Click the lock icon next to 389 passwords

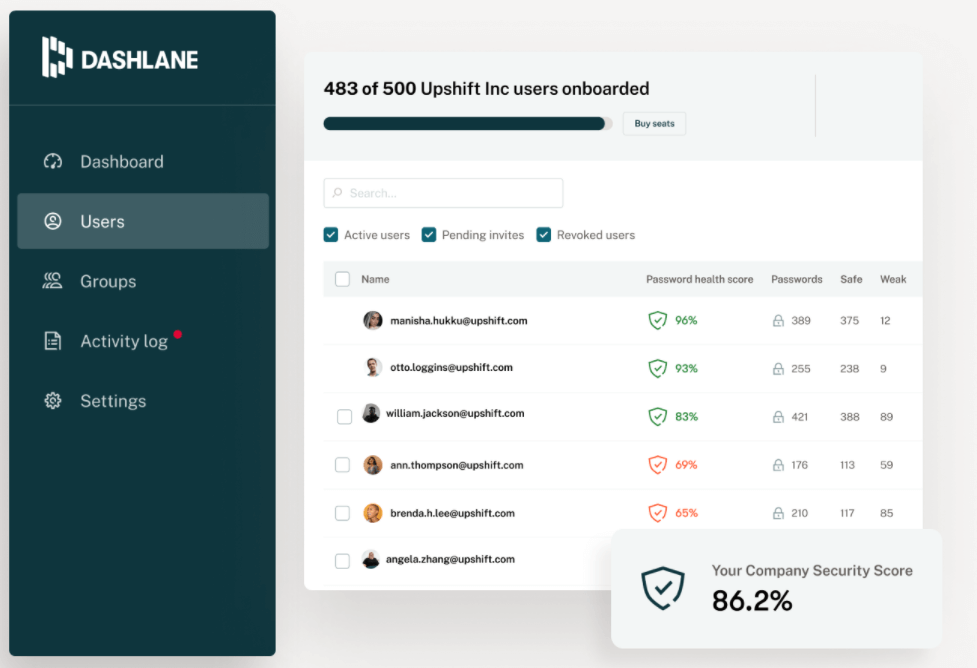778,321
